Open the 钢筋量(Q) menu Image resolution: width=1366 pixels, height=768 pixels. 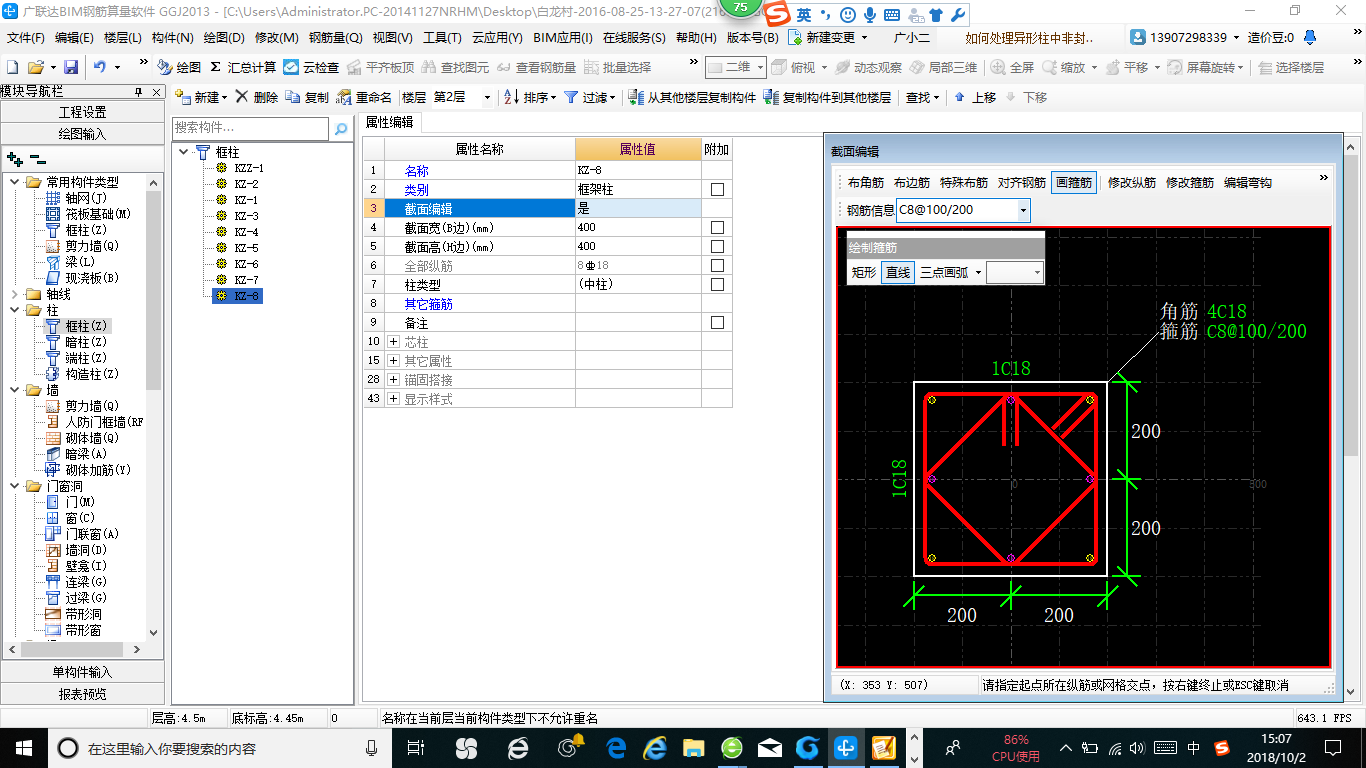click(335, 38)
